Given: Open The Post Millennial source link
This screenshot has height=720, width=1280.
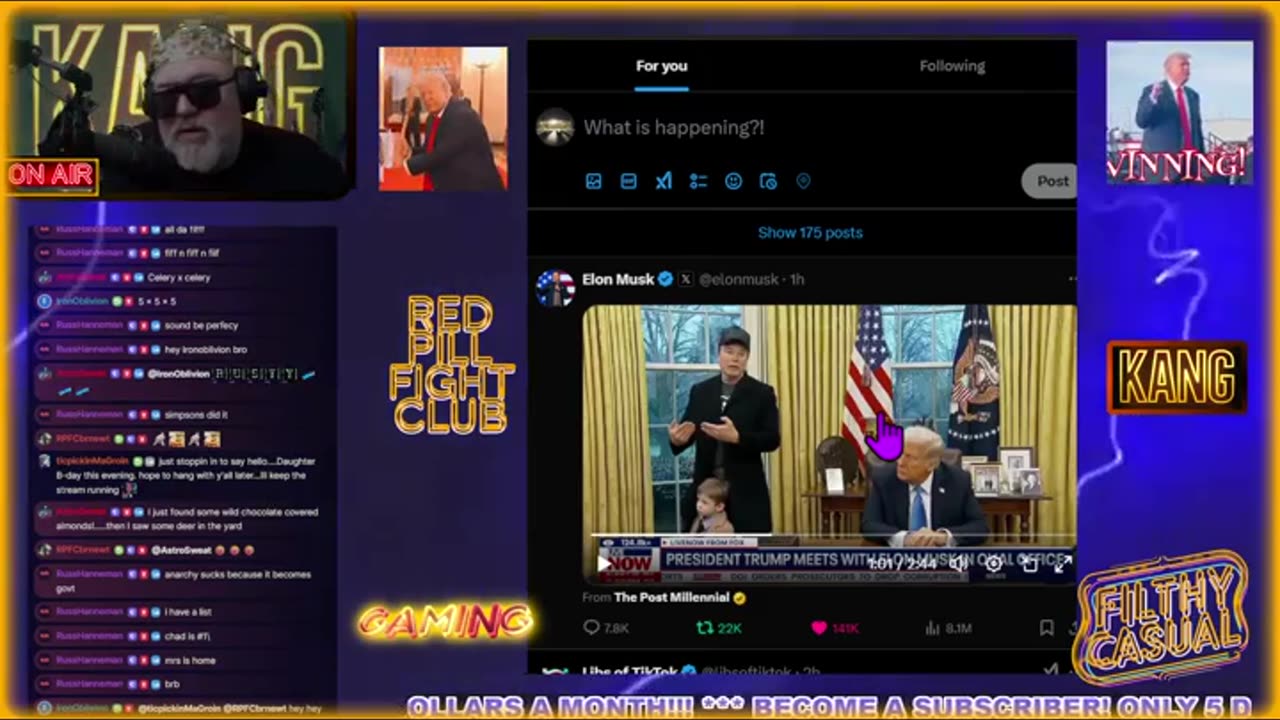Looking at the screenshot, I should click(x=671, y=597).
